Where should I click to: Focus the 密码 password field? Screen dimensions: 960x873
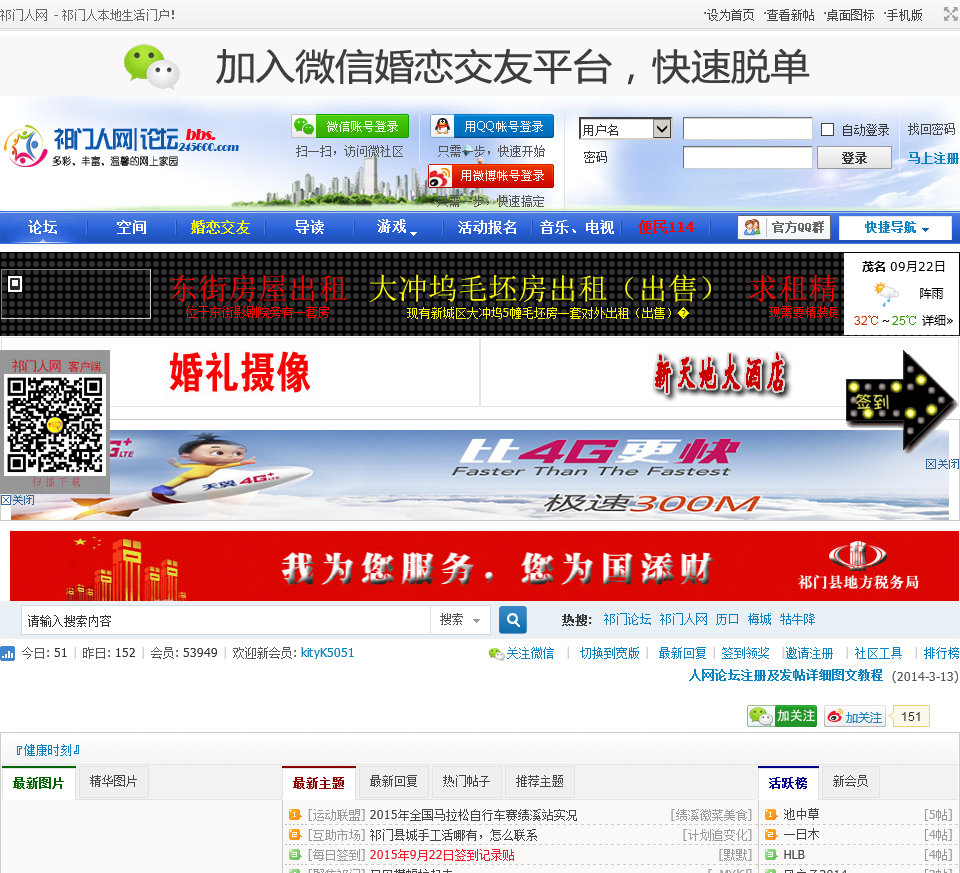pos(747,157)
